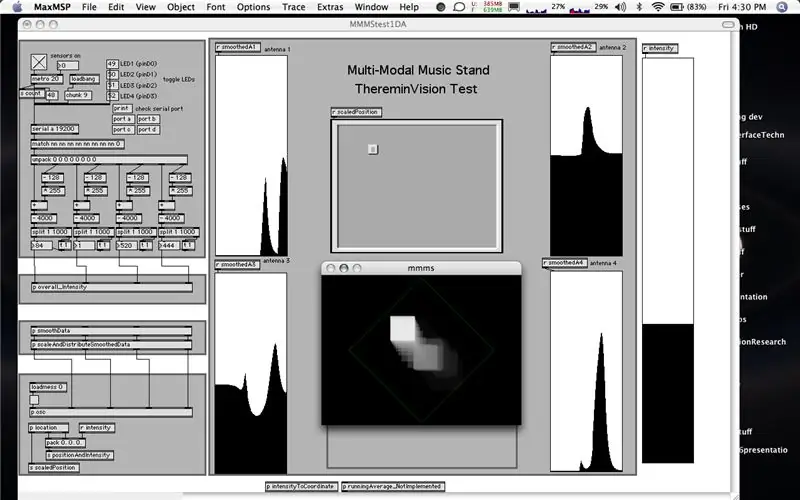Open the Wi-Fi menu bar icon
Viewport: 800px width, 500px height.
tap(658, 7)
